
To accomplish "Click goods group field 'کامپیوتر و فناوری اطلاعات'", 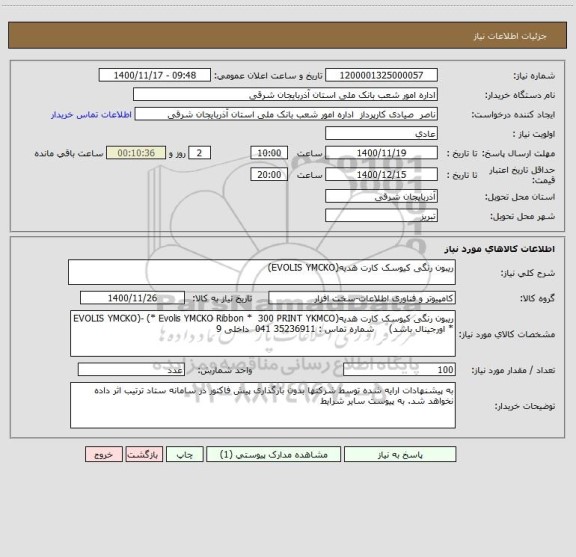I will tap(362, 298).
